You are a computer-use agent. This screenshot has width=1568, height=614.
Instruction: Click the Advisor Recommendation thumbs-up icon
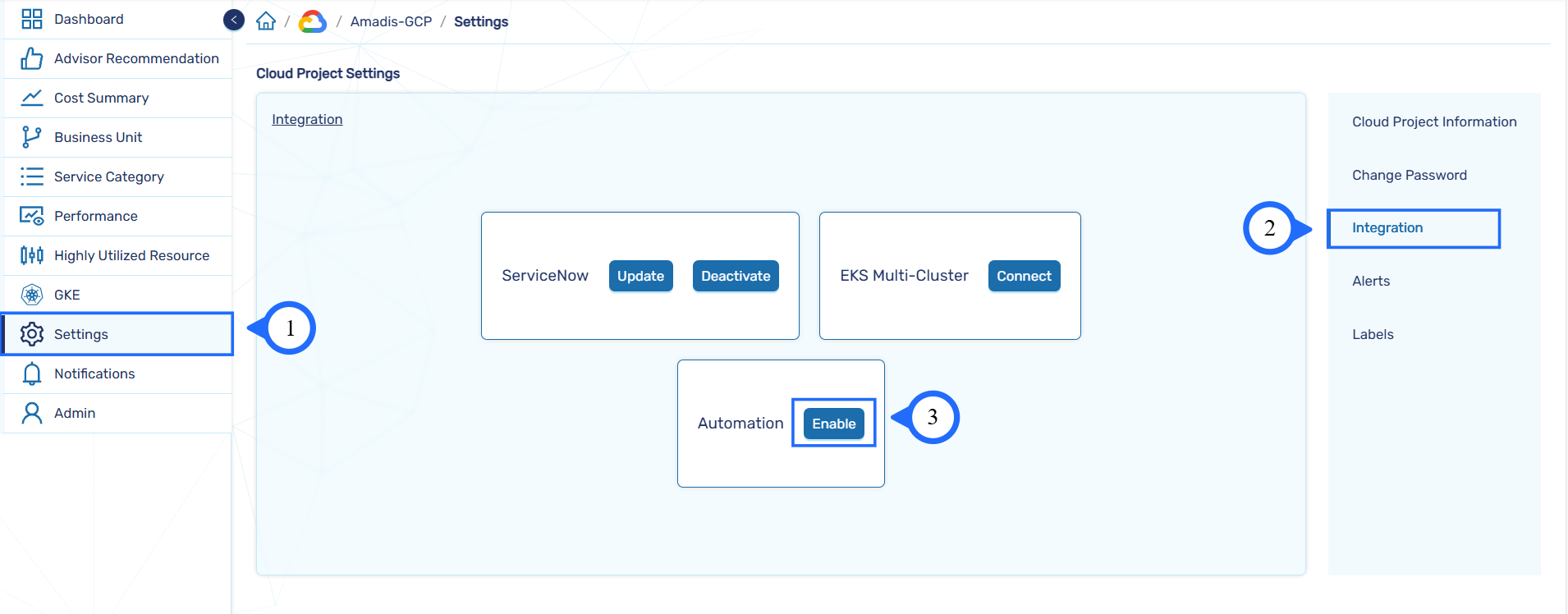pyautogui.click(x=31, y=58)
